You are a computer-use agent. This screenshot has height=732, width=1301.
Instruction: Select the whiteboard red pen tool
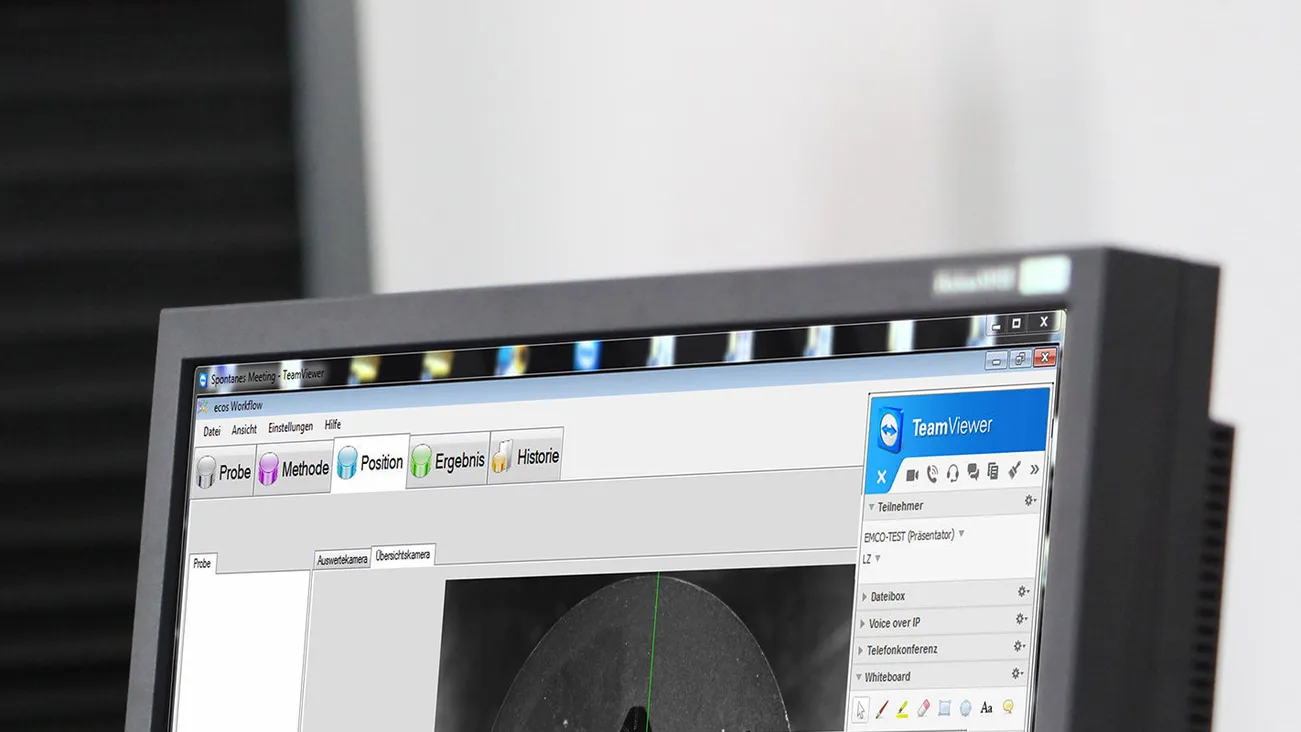882,710
